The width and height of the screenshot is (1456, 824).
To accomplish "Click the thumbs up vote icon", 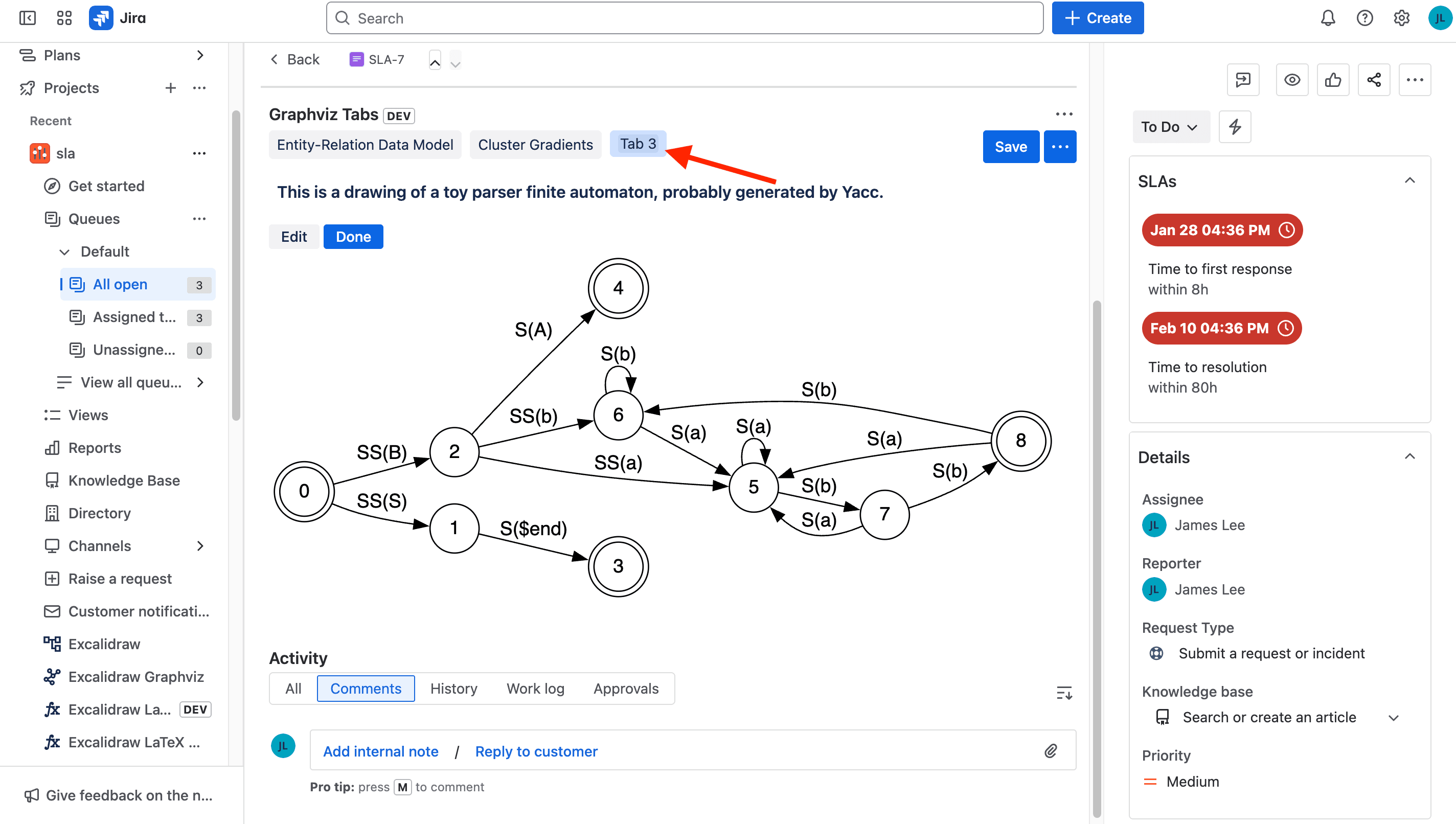I will [1333, 80].
